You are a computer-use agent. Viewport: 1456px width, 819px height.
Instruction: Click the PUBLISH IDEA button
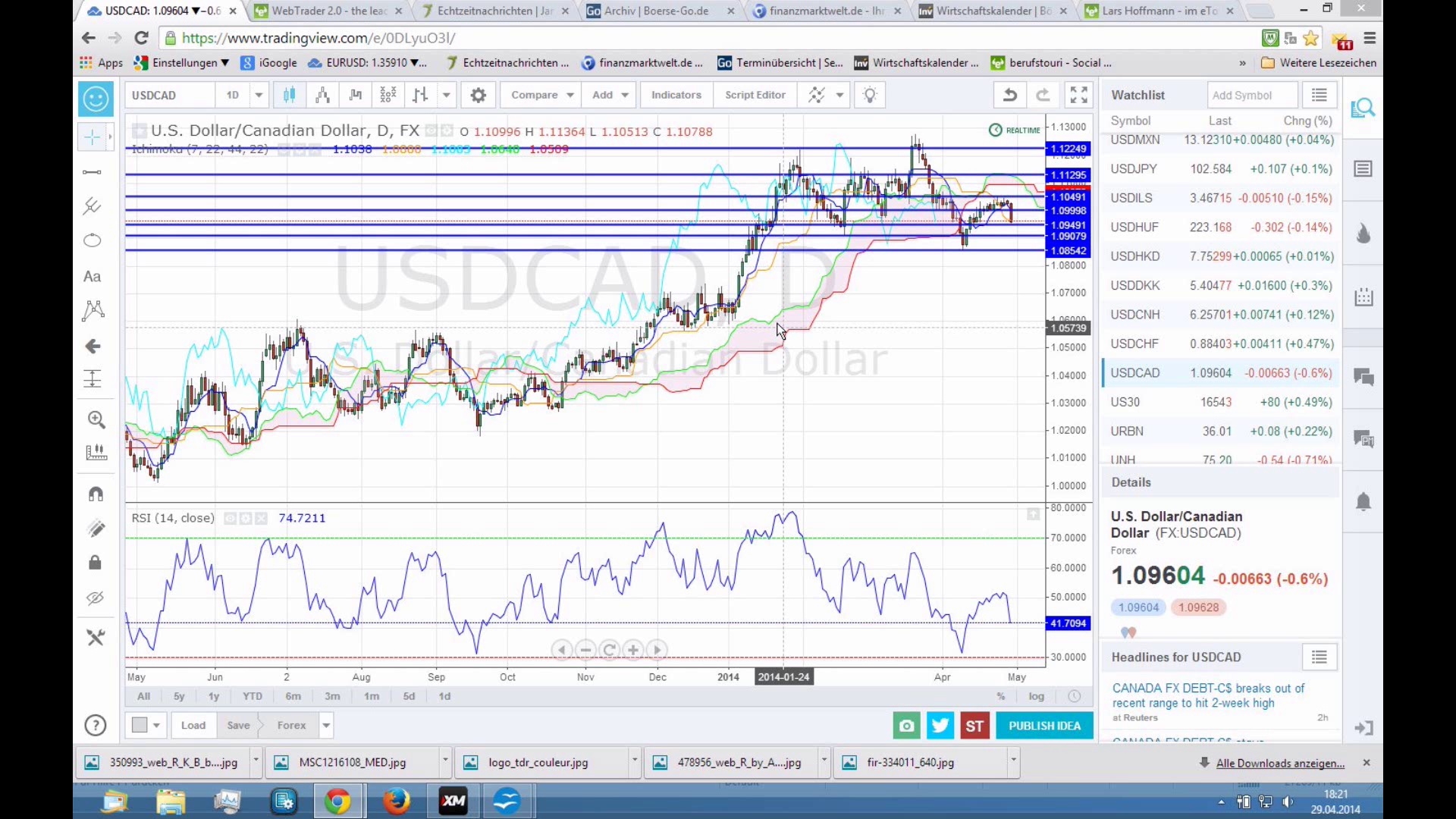1044,726
